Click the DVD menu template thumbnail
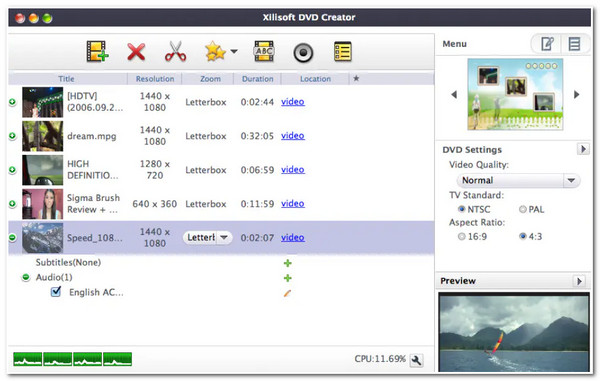Screen dimensions: 600x381 point(515,94)
